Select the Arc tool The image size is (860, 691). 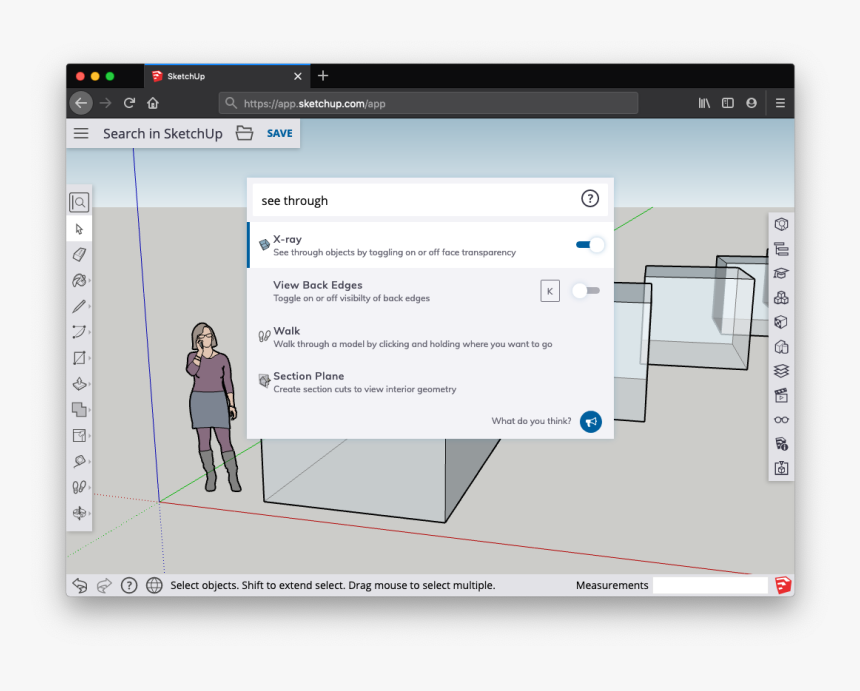tap(79, 332)
